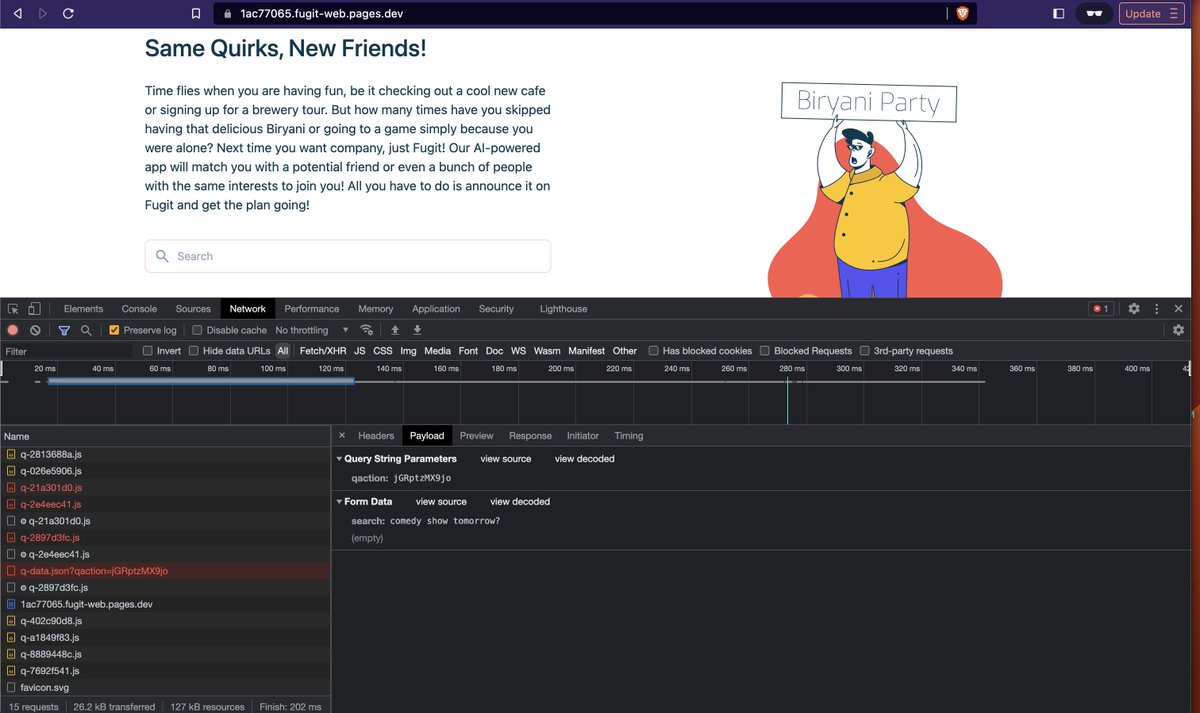The height and width of the screenshot is (713, 1200).
Task: Open the Security tab
Action: tap(496, 309)
